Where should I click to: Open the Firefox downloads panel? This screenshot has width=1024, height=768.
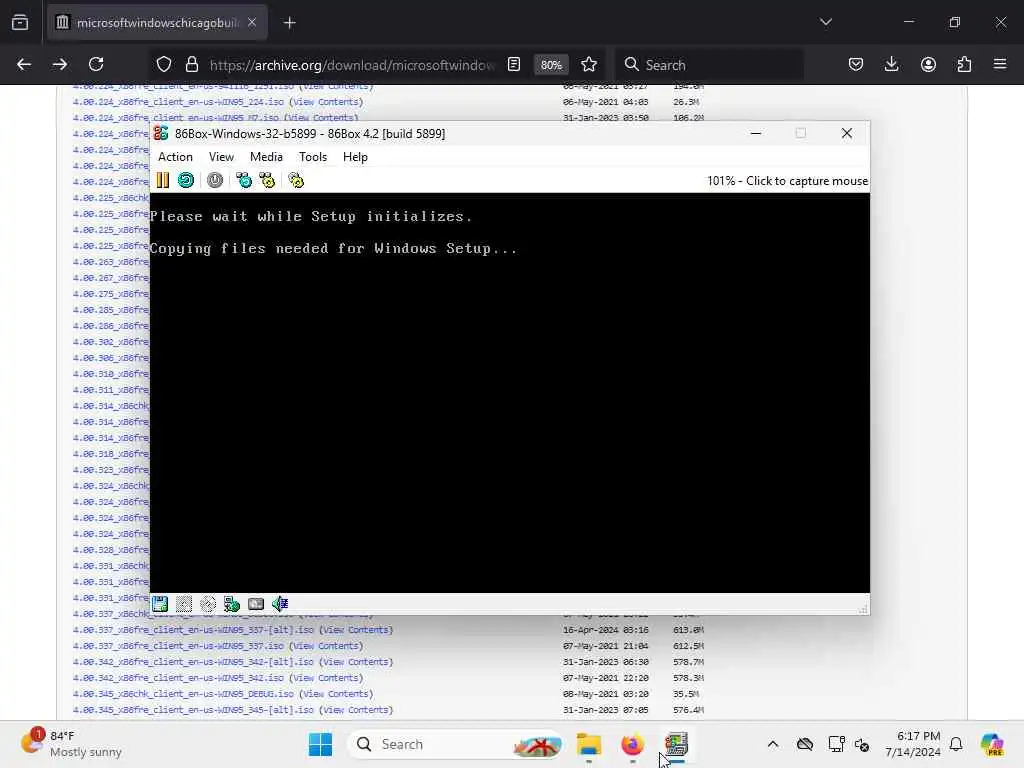pos(891,64)
